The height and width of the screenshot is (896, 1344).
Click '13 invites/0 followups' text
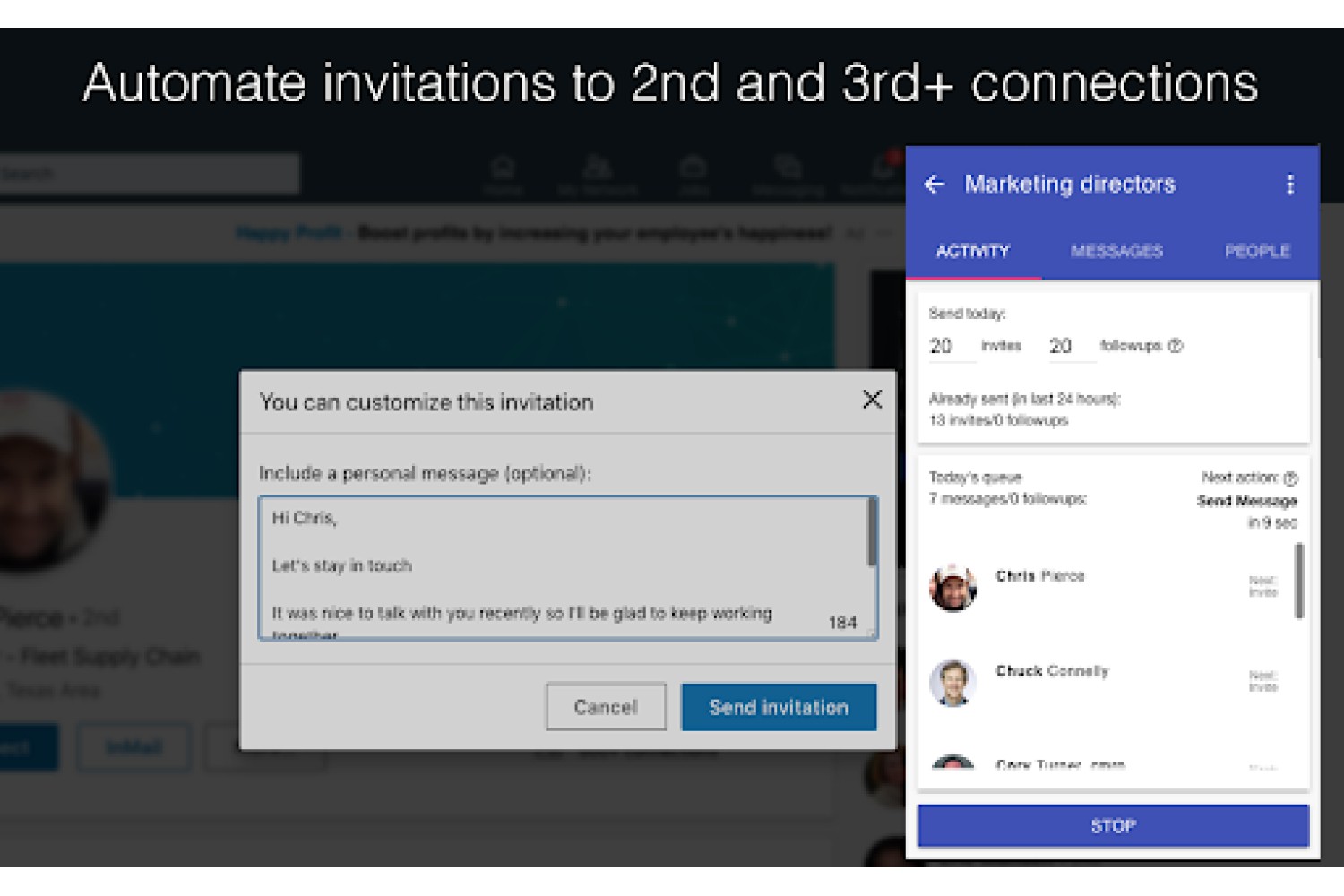(x=998, y=420)
